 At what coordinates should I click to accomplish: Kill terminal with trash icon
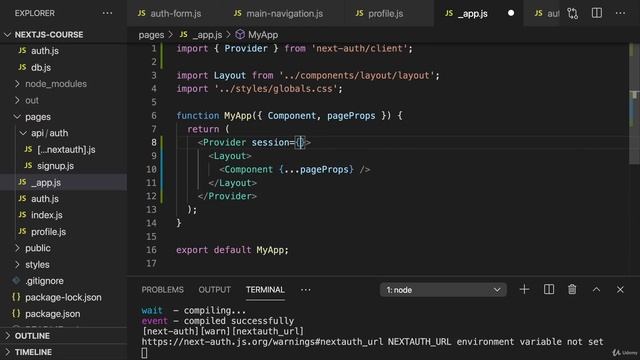pyautogui.click(x=572, y=289)
